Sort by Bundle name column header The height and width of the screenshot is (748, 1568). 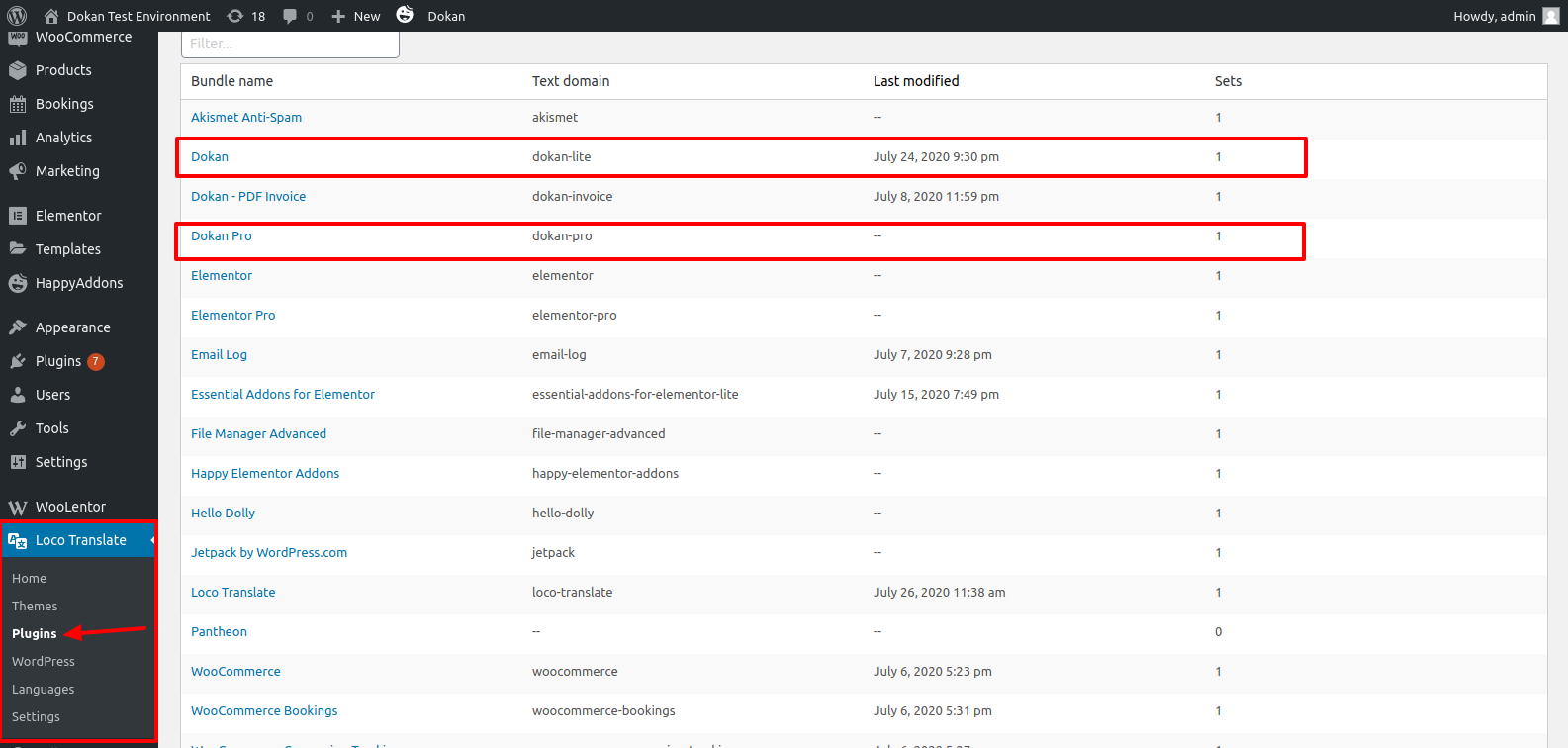231,81
